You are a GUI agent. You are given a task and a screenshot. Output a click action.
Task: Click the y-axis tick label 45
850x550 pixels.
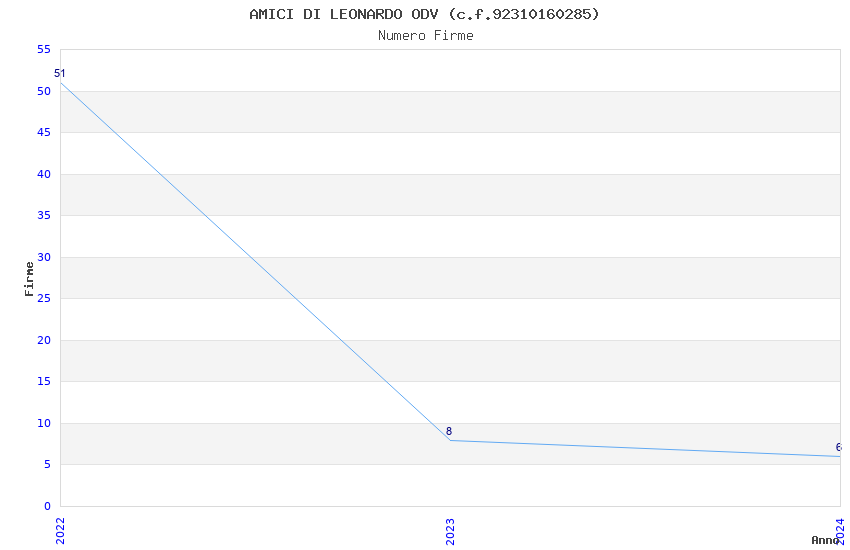pyautogui.click(x=44, y=132)
